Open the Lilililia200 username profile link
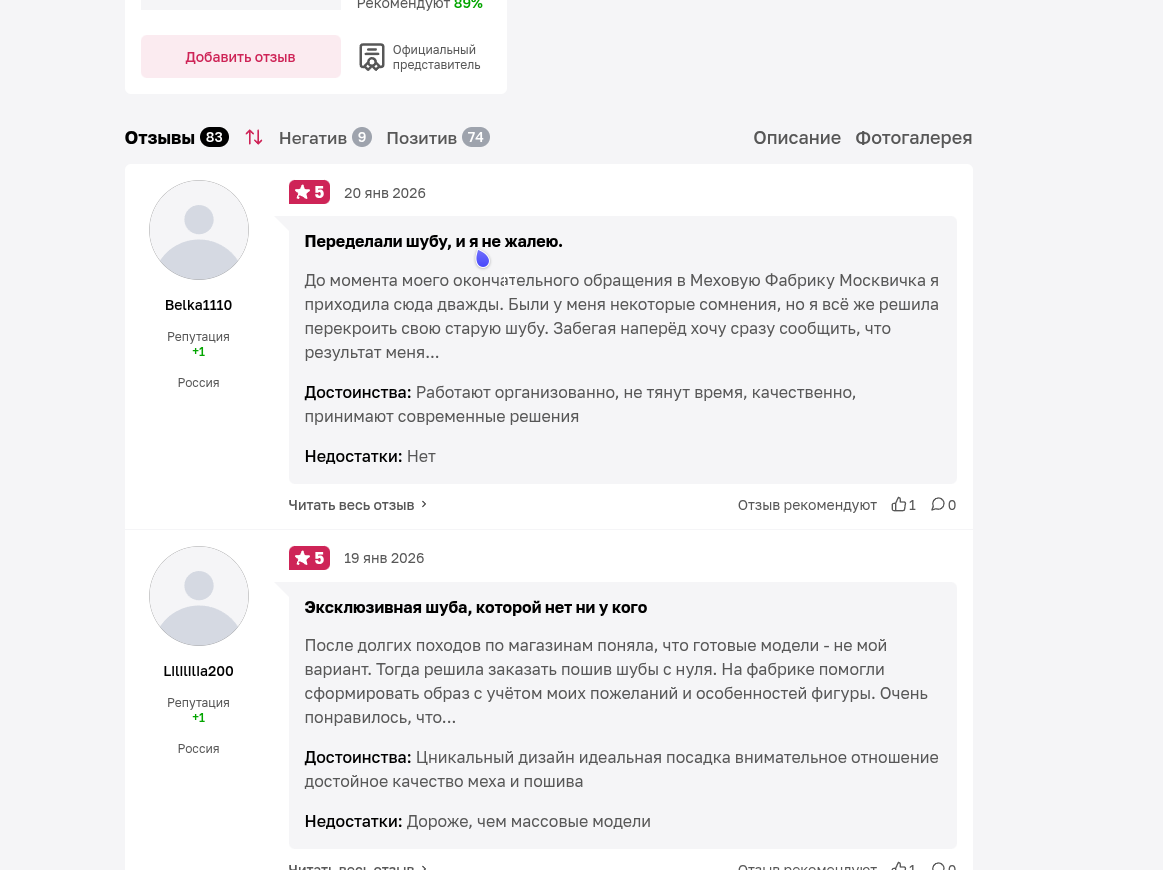1163x870 pixels. point(199,671)
